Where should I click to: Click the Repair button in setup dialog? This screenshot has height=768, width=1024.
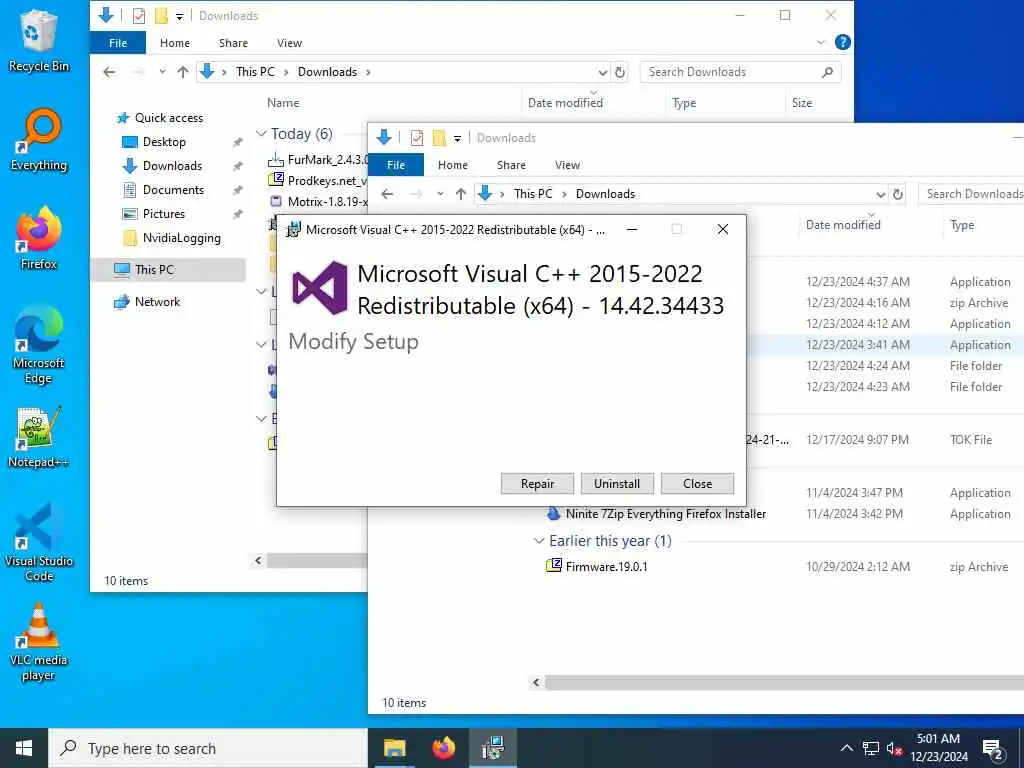click(x=537, y=484)
